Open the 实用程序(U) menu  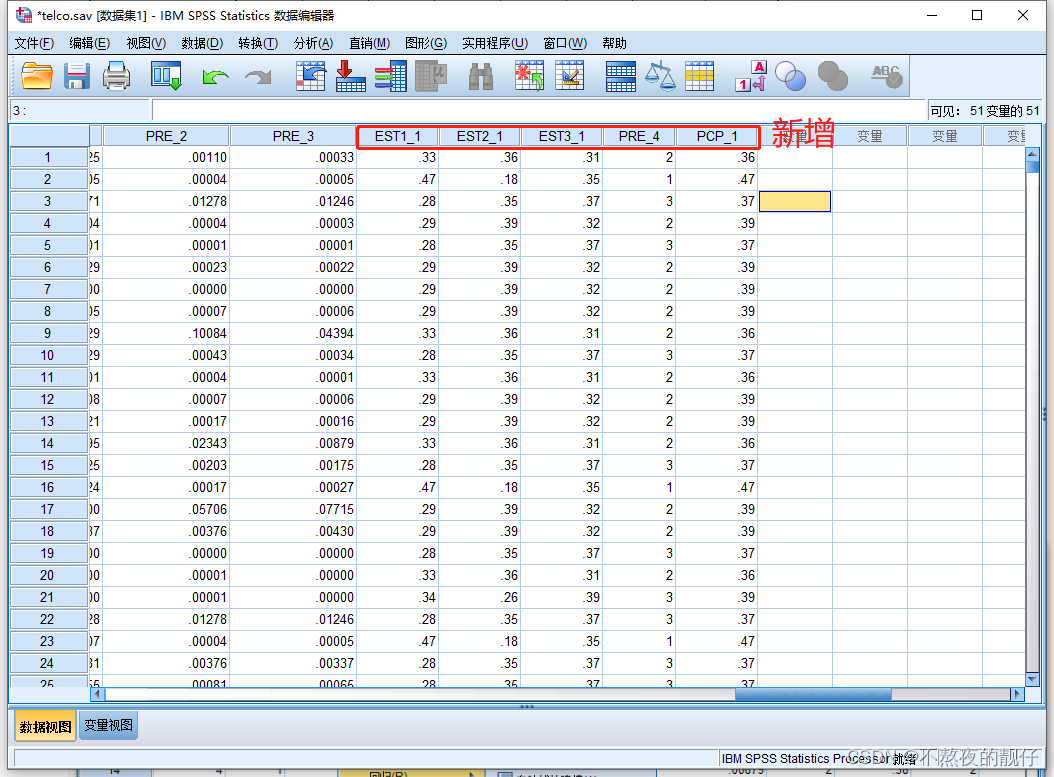click(x=495, y=43)
